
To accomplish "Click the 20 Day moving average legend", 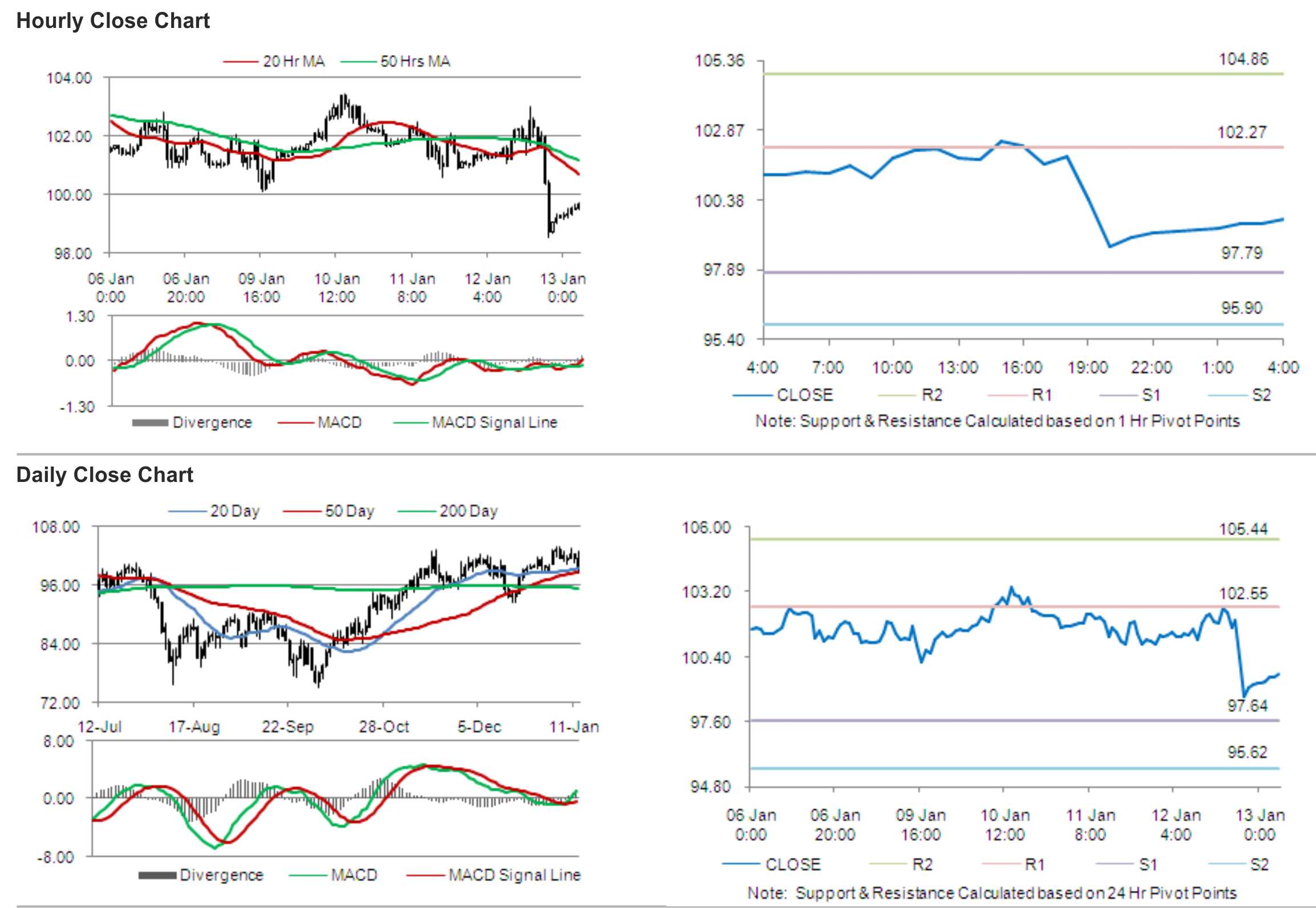I will point(234,510).
